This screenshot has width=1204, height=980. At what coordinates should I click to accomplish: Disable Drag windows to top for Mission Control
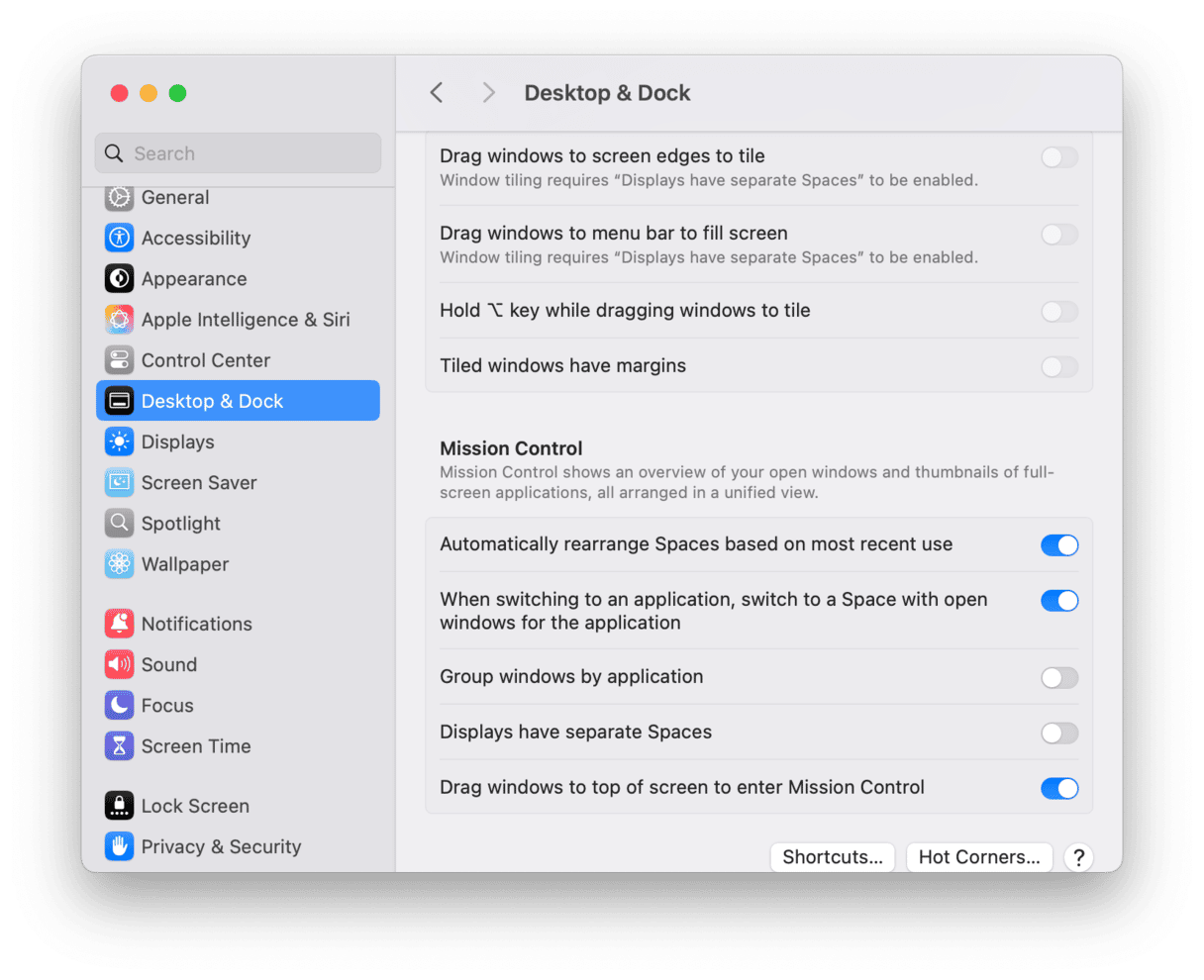[x=1059, y=789]
